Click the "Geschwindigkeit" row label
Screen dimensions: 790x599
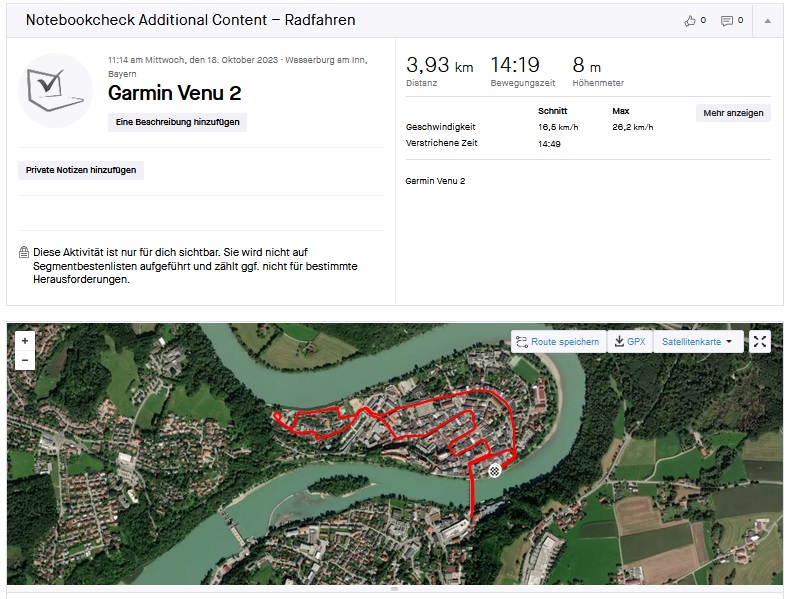pos(440,127)
